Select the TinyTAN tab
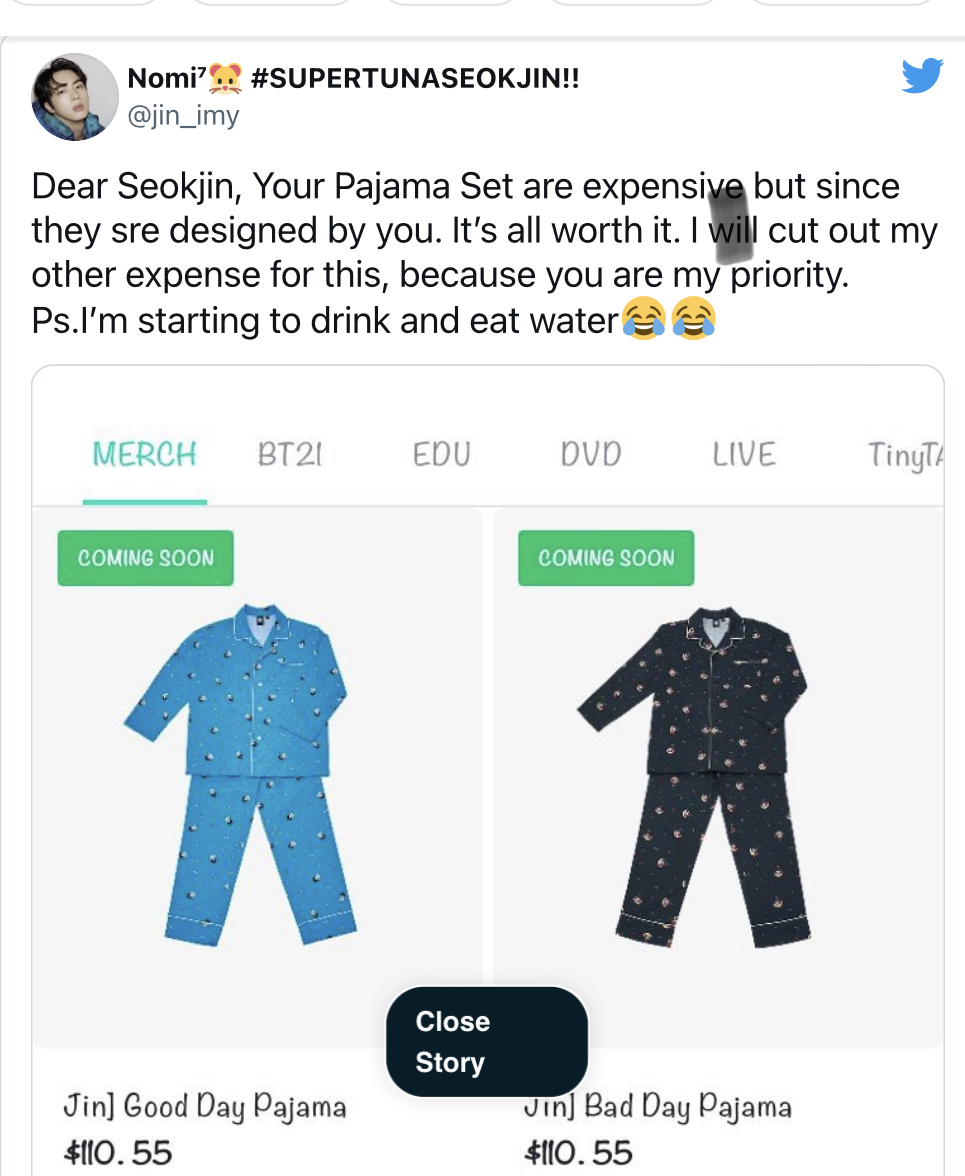This screenshot has width=965, height=1176. point(905,455)
